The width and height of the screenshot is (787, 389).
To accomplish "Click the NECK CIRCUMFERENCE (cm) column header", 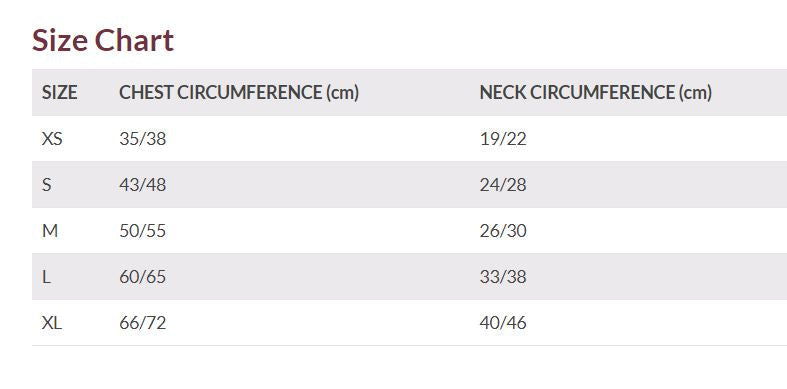I will point(596,92).
